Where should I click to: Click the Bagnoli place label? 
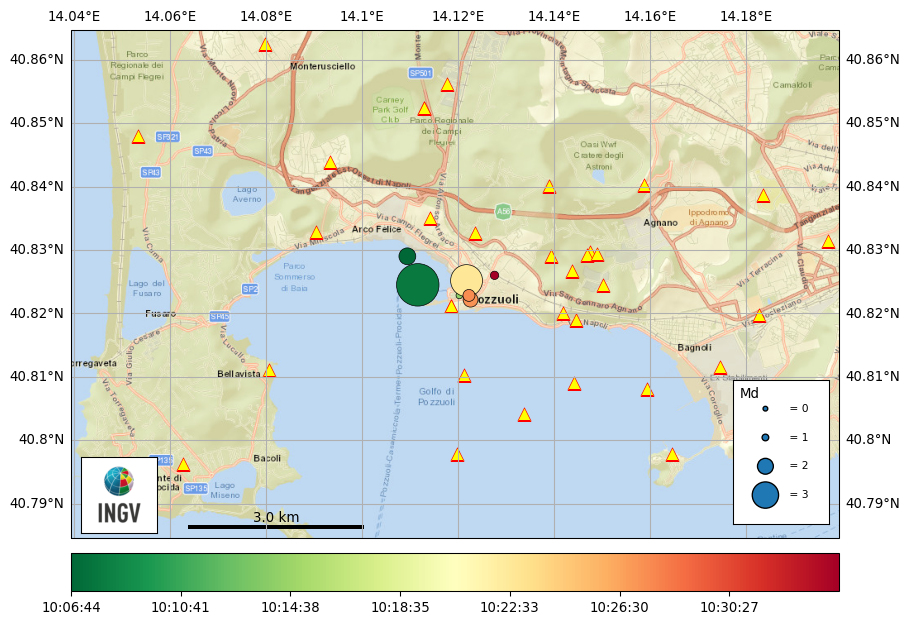pos(694,348)
